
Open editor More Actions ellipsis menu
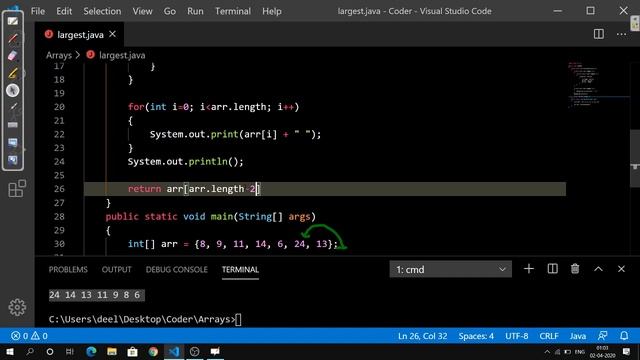tap(621, 34)
